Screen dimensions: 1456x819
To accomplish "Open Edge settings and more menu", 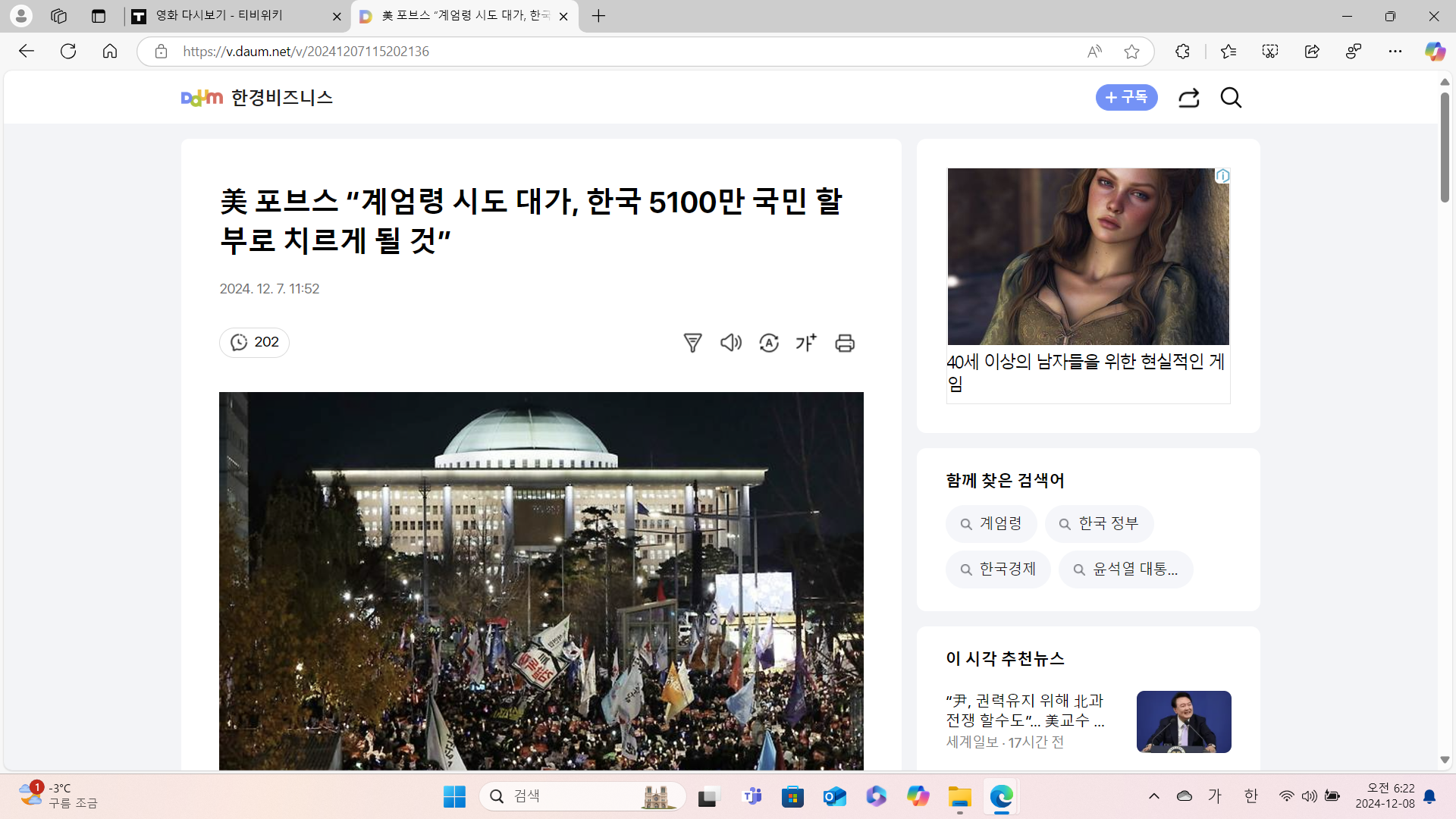I will pos(1395,52).
